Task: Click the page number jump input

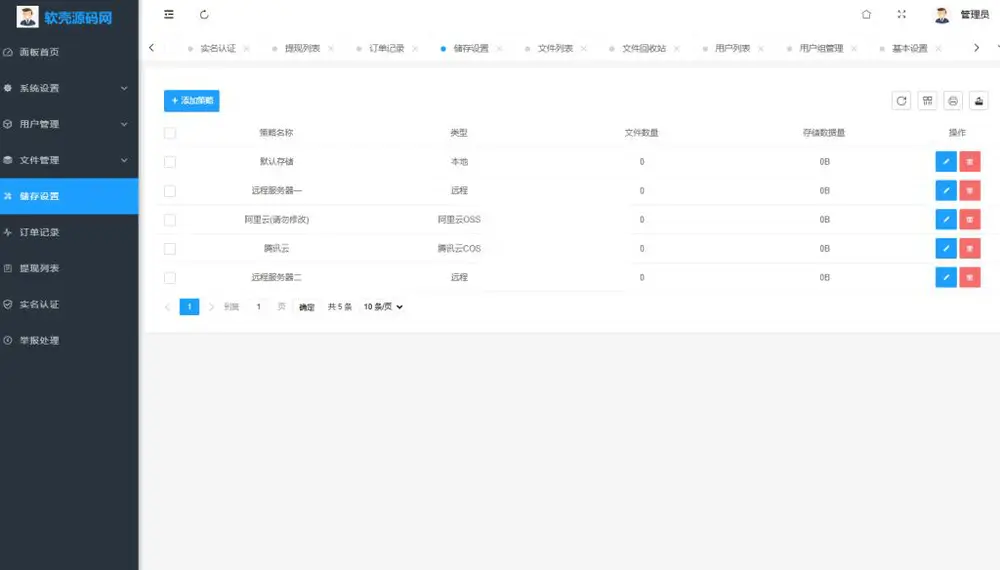Action: pyautogui.click(x=258, y=307)
